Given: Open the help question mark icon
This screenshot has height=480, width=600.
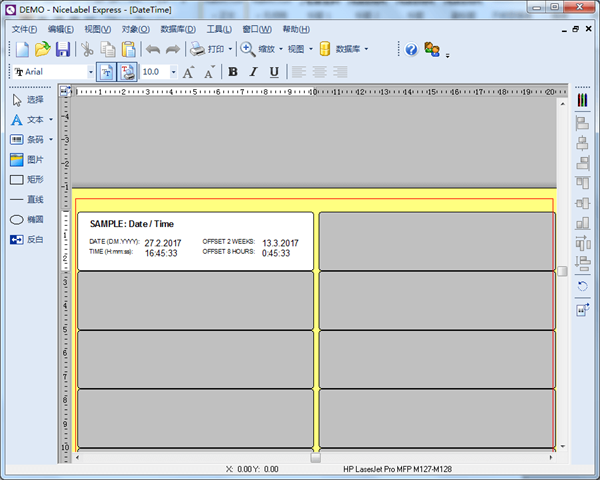Looking at the screenshot, I should [411, 49].
